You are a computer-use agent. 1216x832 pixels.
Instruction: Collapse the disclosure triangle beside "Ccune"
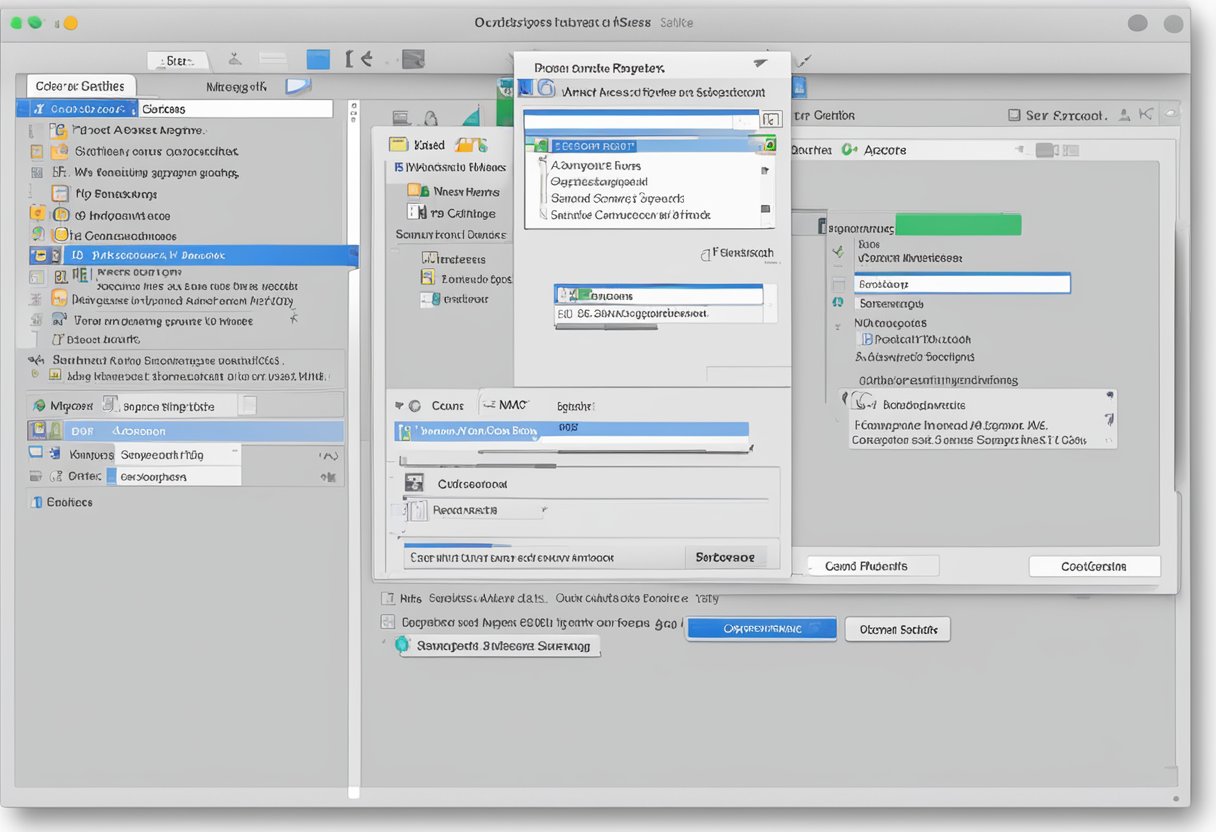pyautogui.click(x=398, y=406)
